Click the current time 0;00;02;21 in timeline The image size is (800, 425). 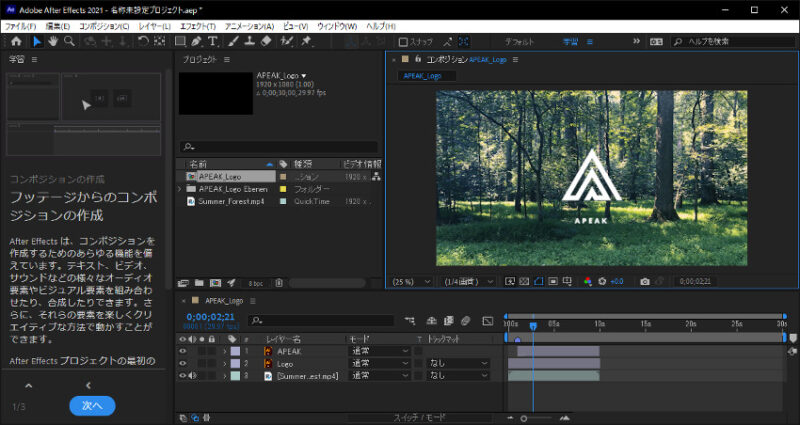point(211,317)
